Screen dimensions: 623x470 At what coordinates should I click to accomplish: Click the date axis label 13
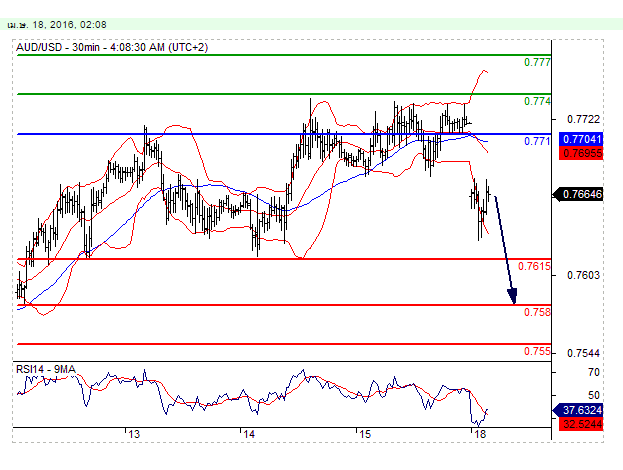point(134,434)
